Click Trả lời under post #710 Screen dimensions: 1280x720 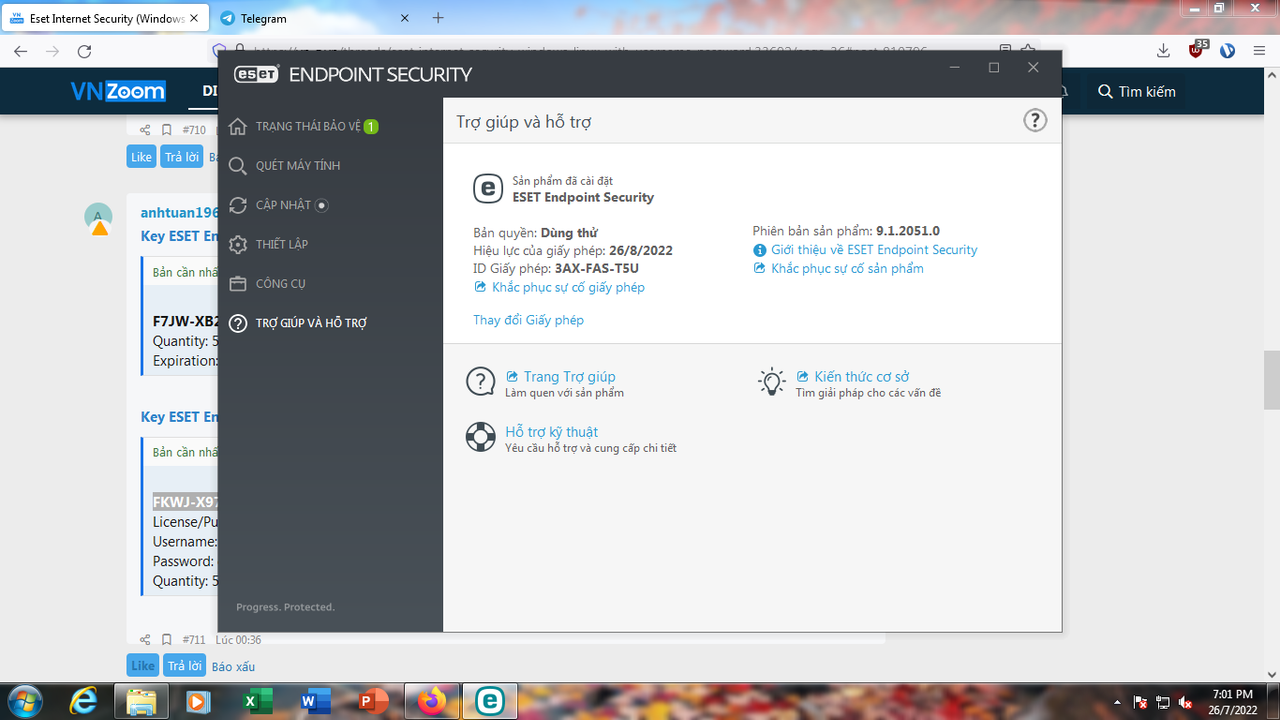(184, 157)
